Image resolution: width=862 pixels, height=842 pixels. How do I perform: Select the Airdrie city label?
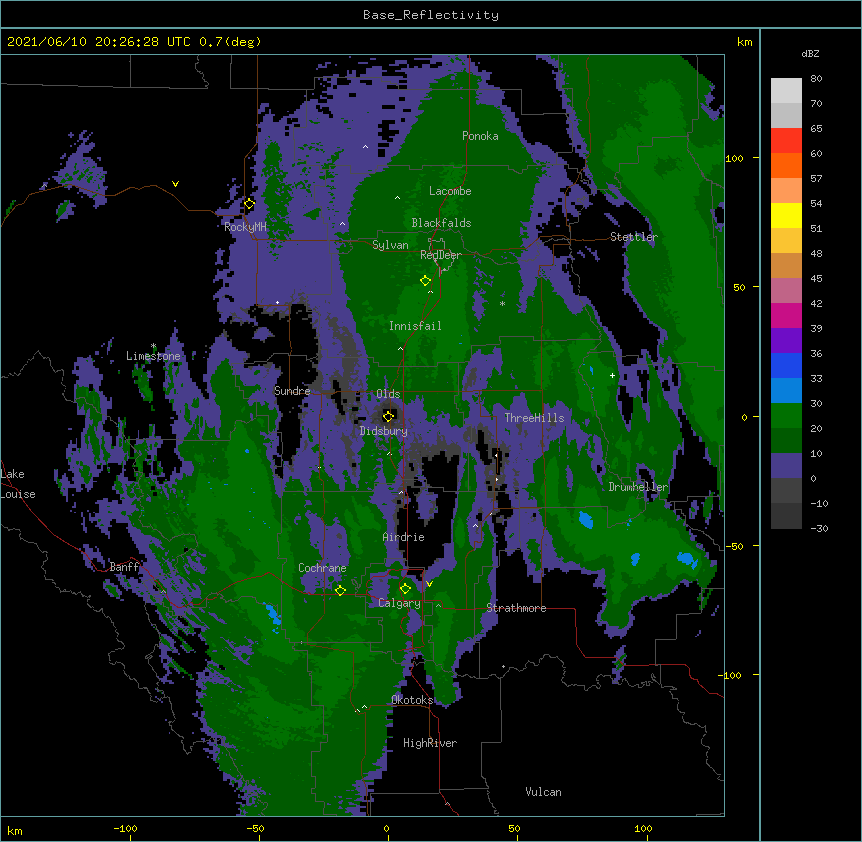(404, 537)
